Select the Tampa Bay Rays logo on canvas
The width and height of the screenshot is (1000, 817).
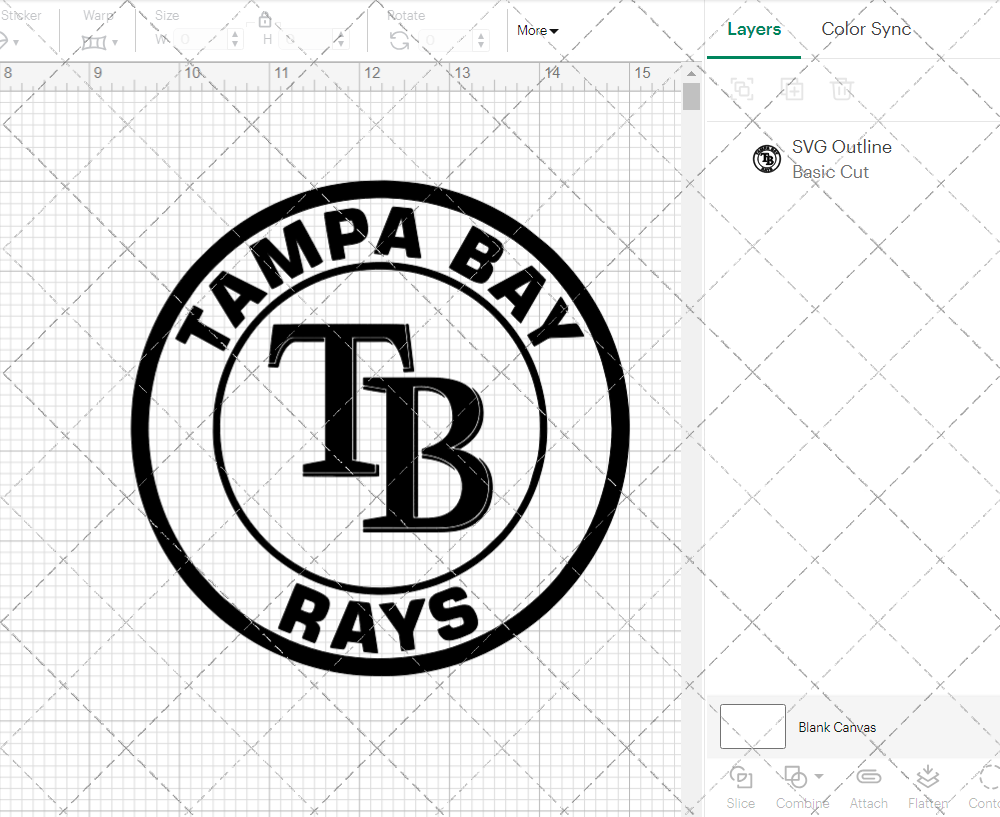(x=380, y=428)
